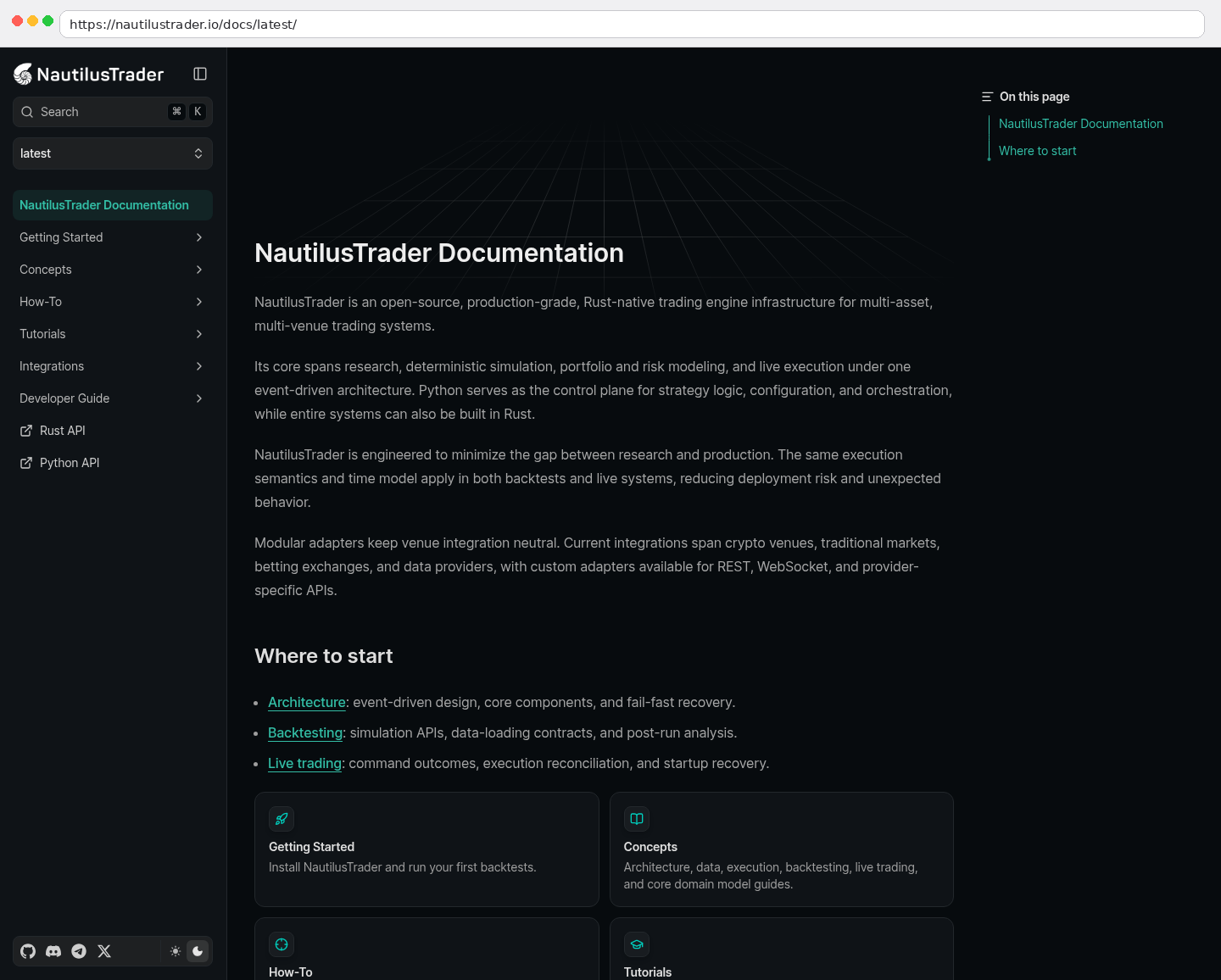Open the GitHub repository icon

(28, 951)
